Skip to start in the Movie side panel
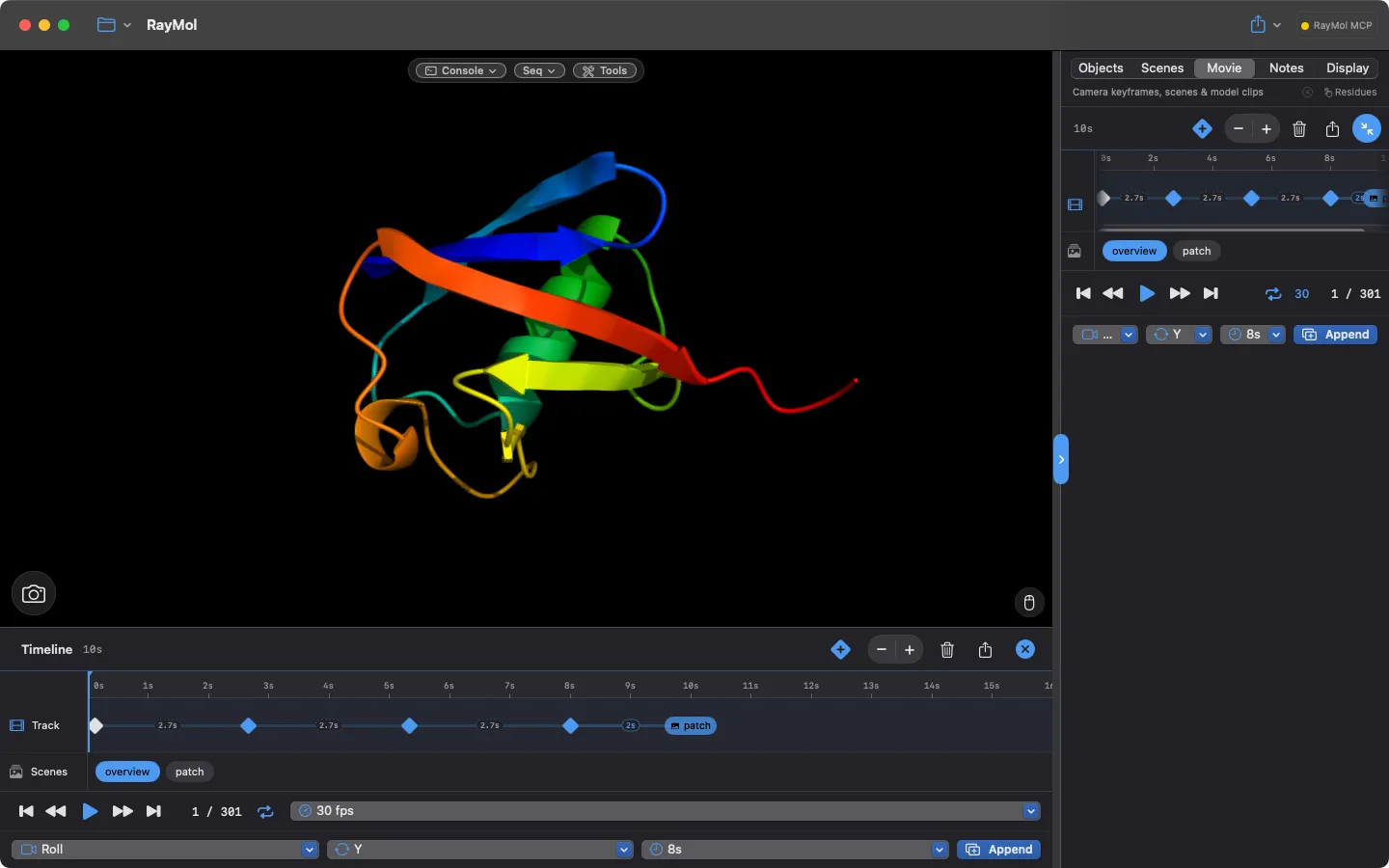This screenshot has width=1389, height=868. pyautogui.click(x=1083, y=293)
